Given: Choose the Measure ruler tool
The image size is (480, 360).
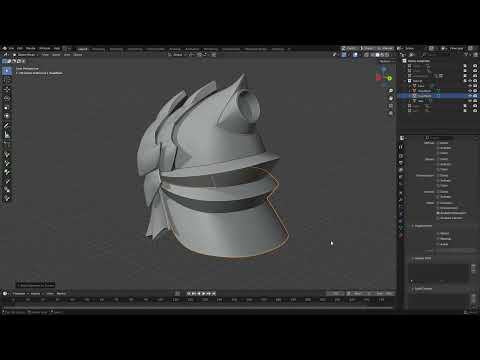Looking at the screenshot, I should 7,135.
